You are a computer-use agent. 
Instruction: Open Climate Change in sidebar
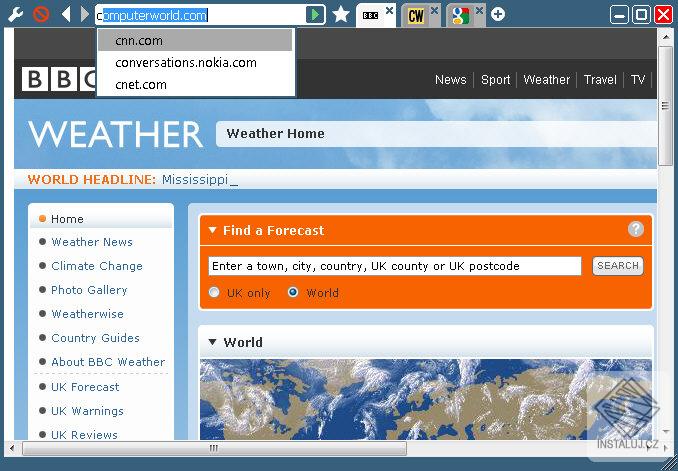(x=97, y=266)
